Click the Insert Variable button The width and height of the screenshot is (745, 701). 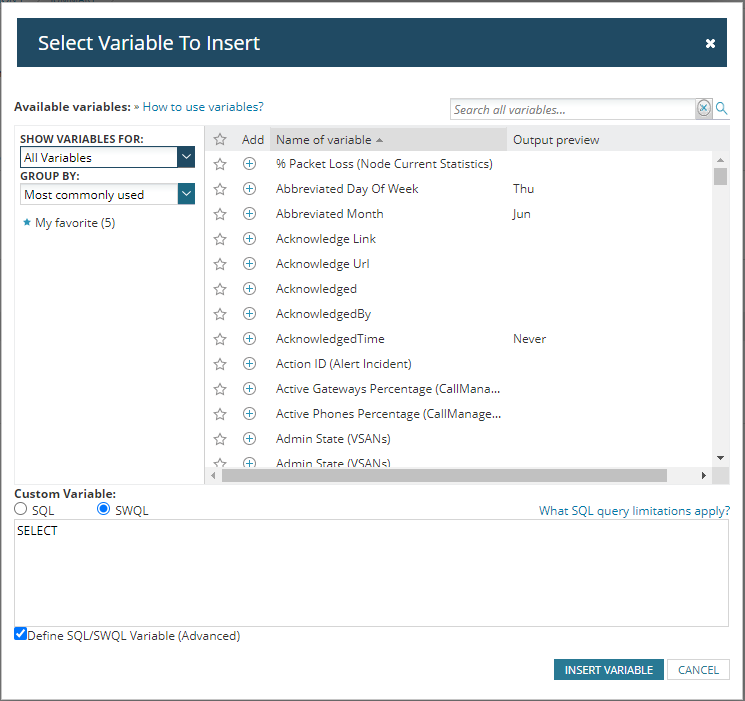[x=608, y=670]
